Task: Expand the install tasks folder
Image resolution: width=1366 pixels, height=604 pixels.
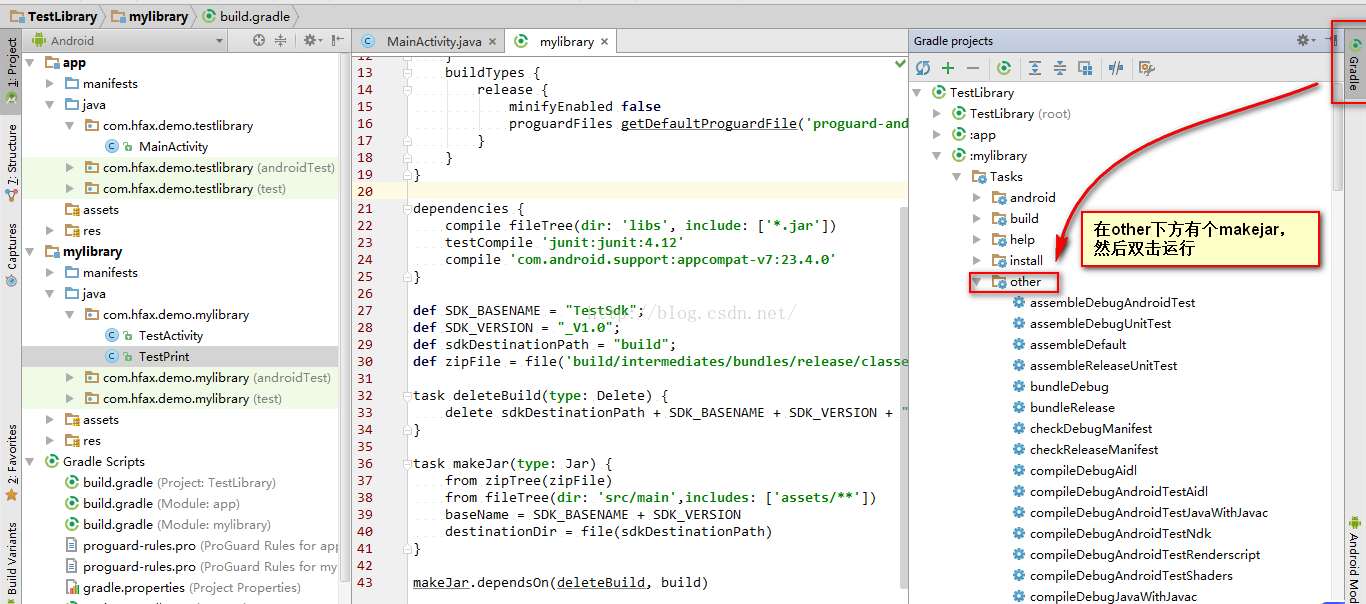Action: [x=977, y=261]
